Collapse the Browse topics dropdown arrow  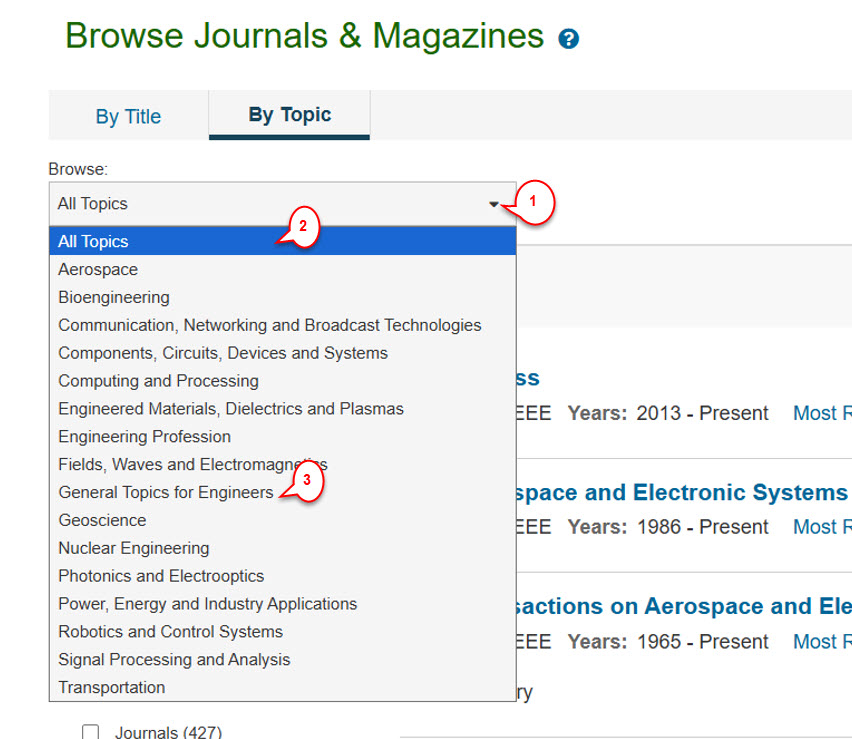494,204
